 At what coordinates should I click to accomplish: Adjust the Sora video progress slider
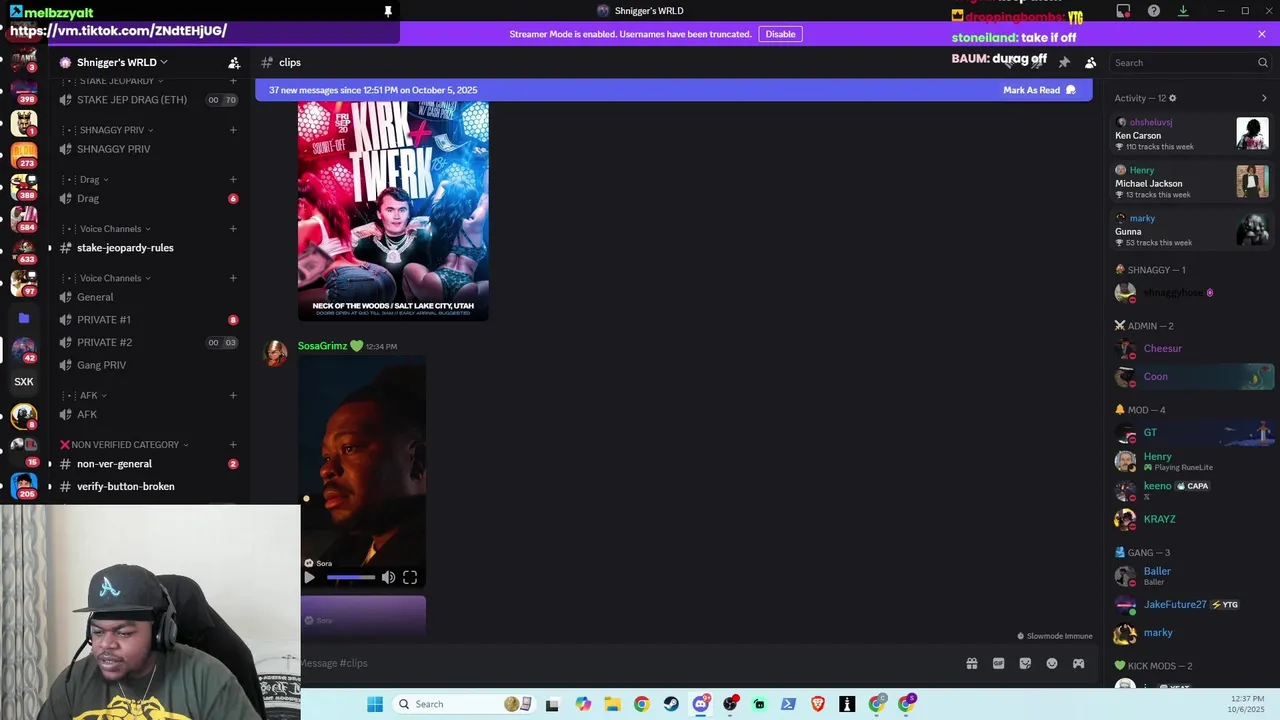pos(351,577)
